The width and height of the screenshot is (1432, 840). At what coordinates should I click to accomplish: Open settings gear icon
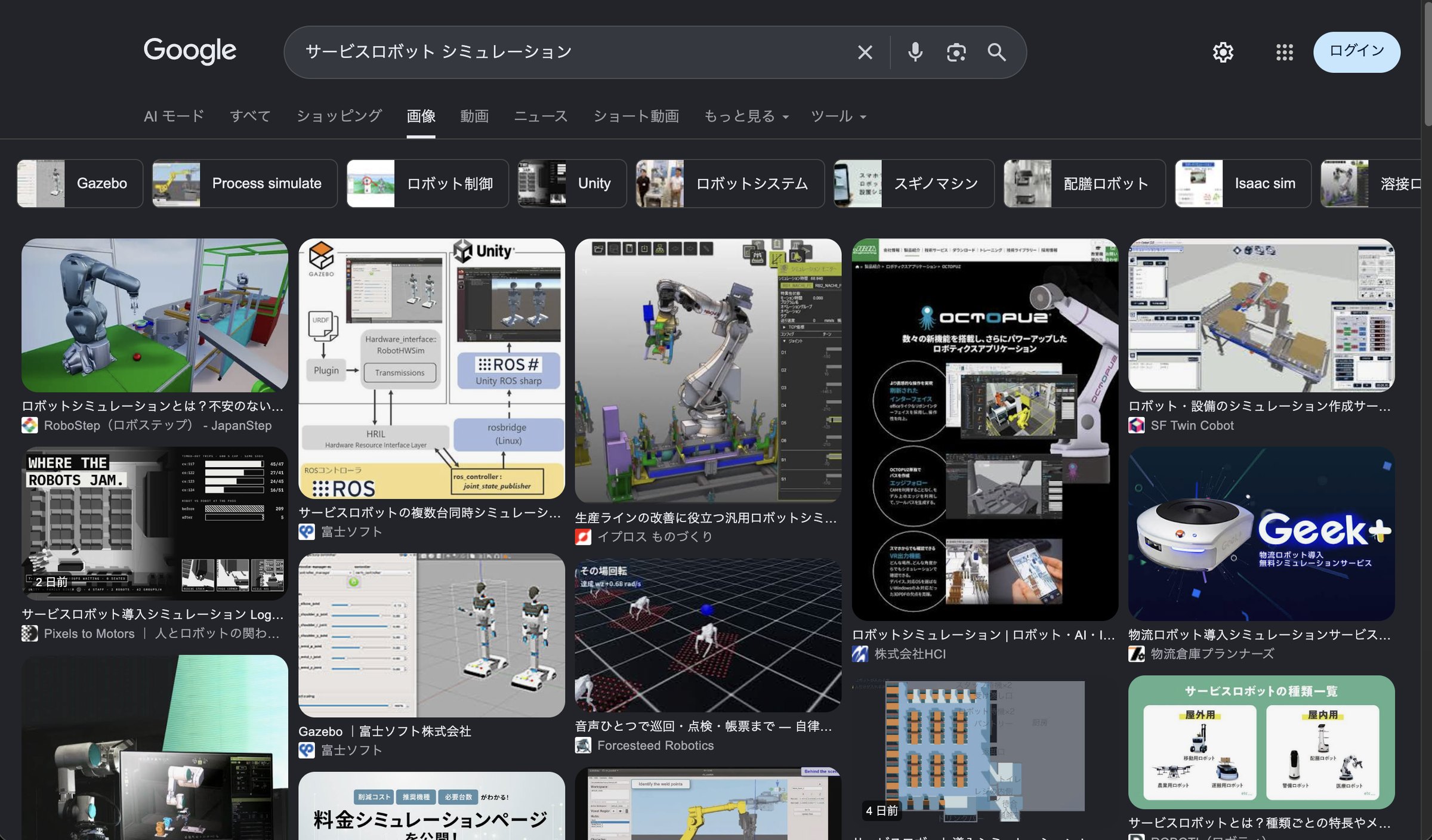(1223, 52)
